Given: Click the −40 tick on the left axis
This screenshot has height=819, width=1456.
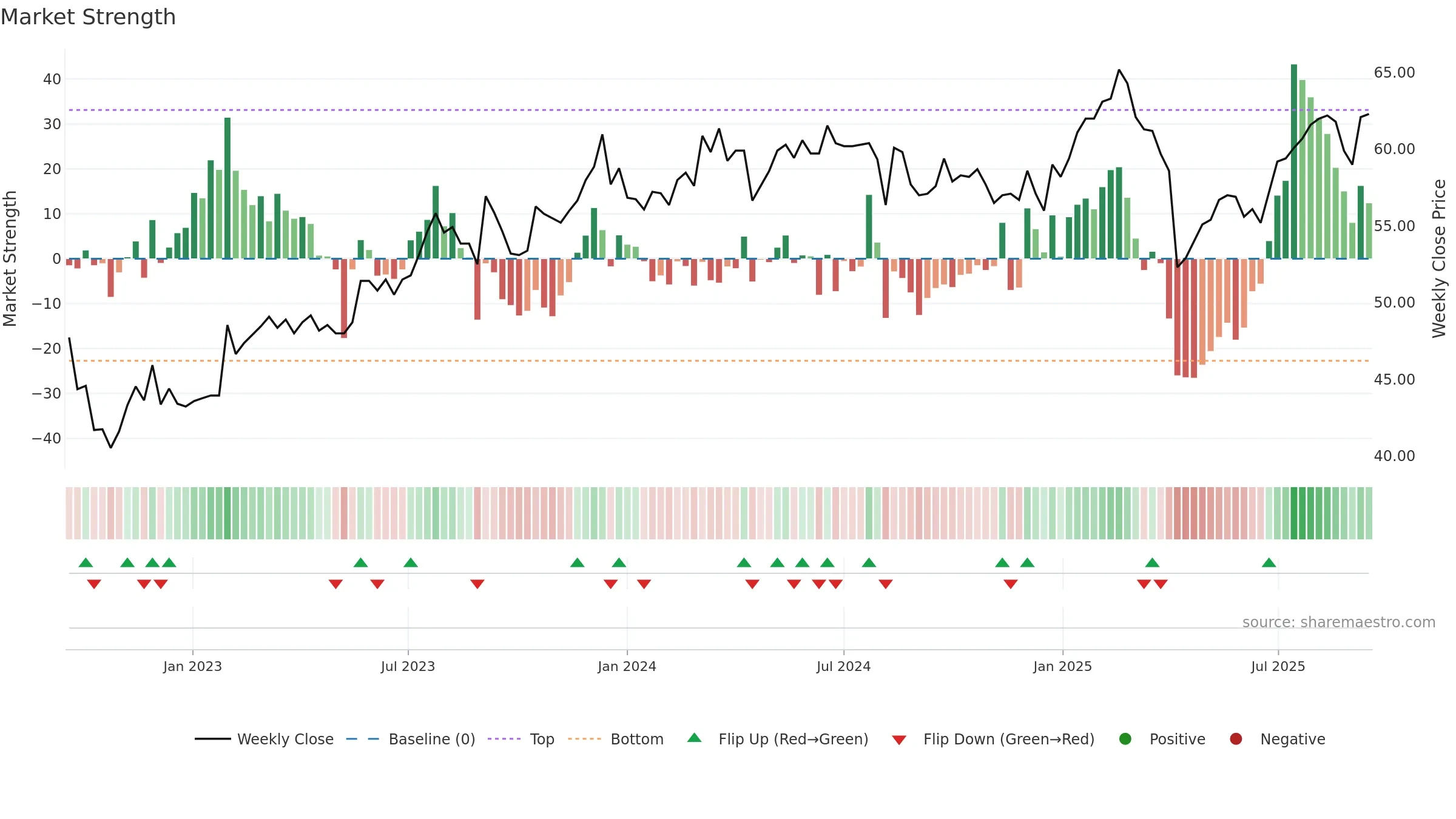Looking at the screenshot, I should coord(47,438).
